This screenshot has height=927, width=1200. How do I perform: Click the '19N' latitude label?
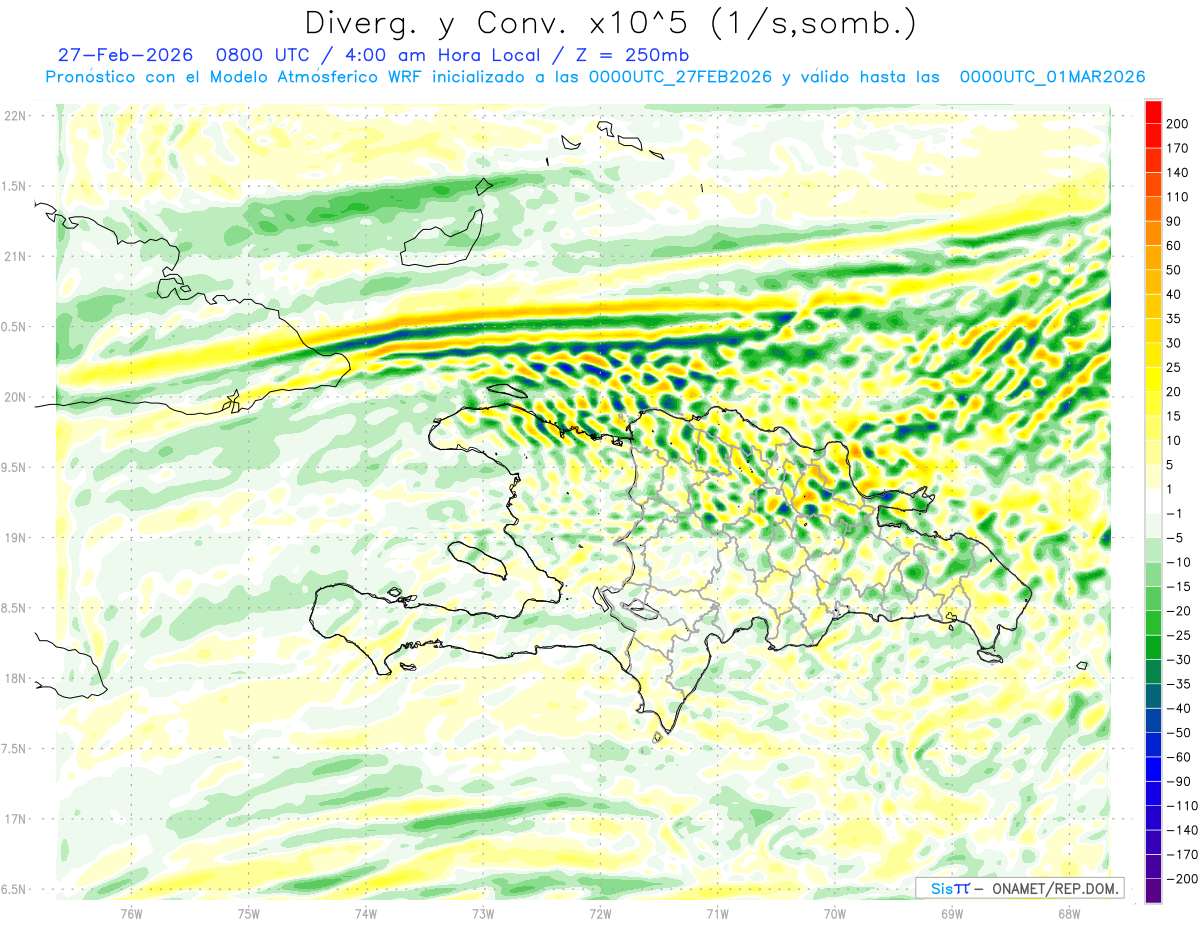click(x=14, y=538)
